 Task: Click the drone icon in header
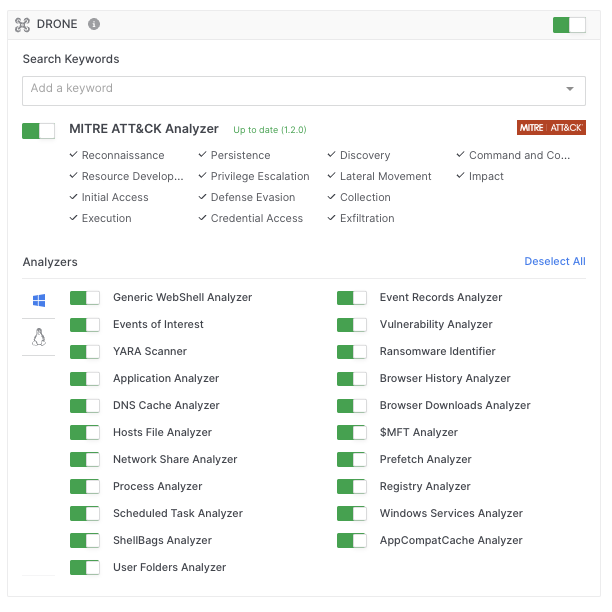click(x=22, y=24)
